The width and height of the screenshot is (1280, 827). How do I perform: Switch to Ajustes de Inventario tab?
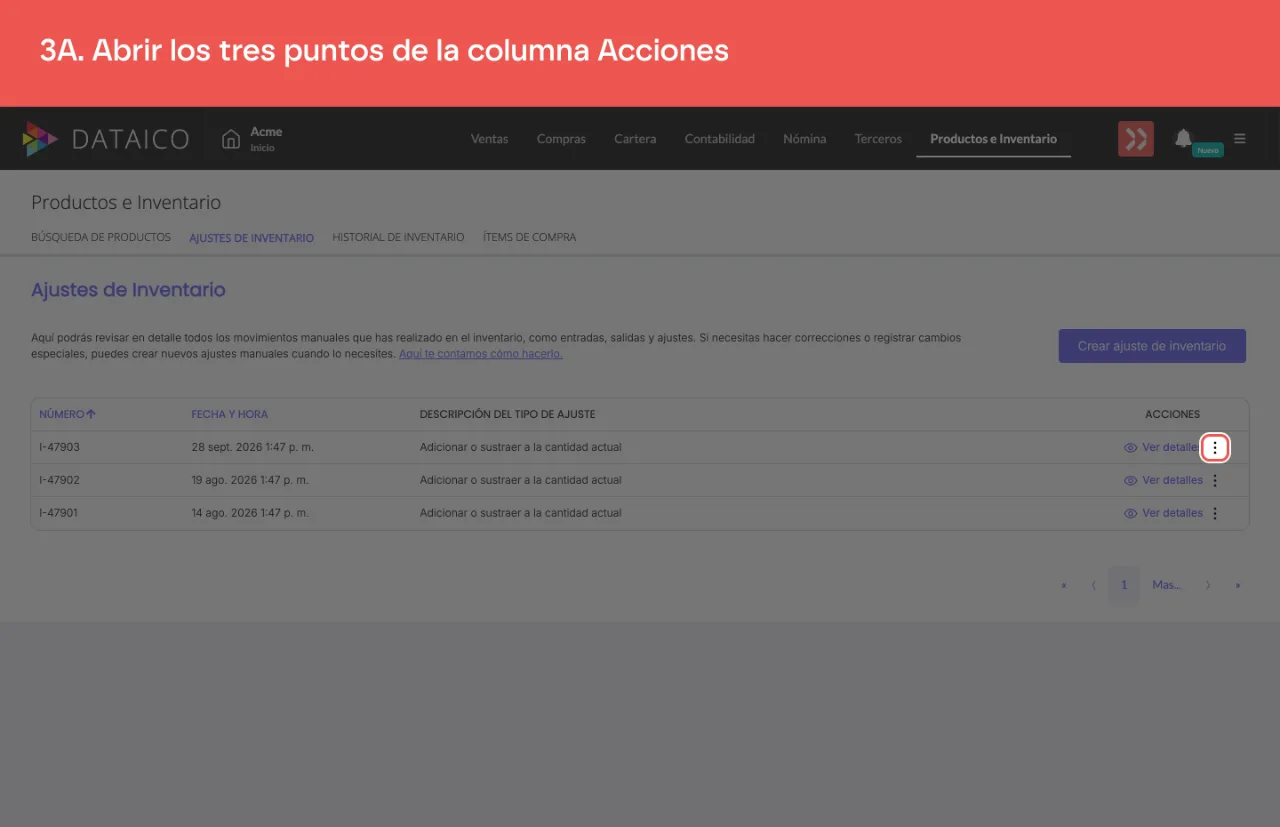(251, 238)
